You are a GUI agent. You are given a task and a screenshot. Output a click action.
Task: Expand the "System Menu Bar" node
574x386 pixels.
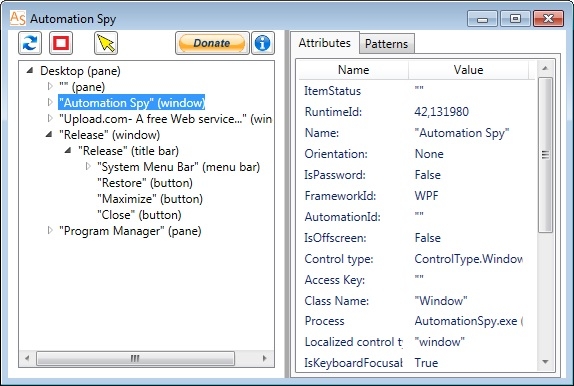point(88,166)
